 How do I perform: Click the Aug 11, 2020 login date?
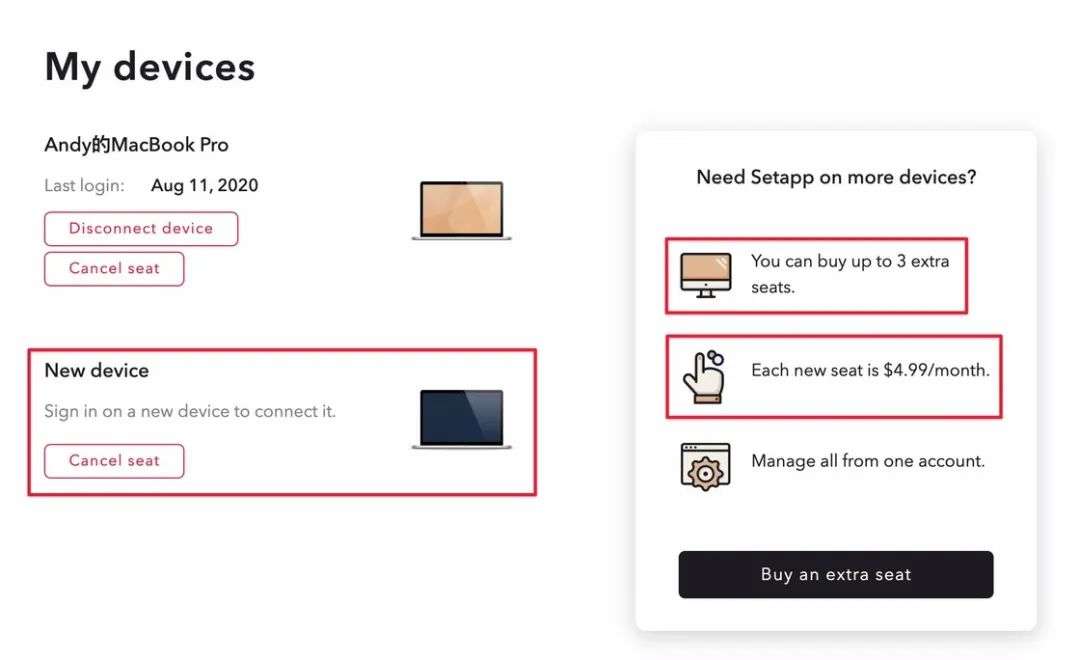tap(204, 185)
